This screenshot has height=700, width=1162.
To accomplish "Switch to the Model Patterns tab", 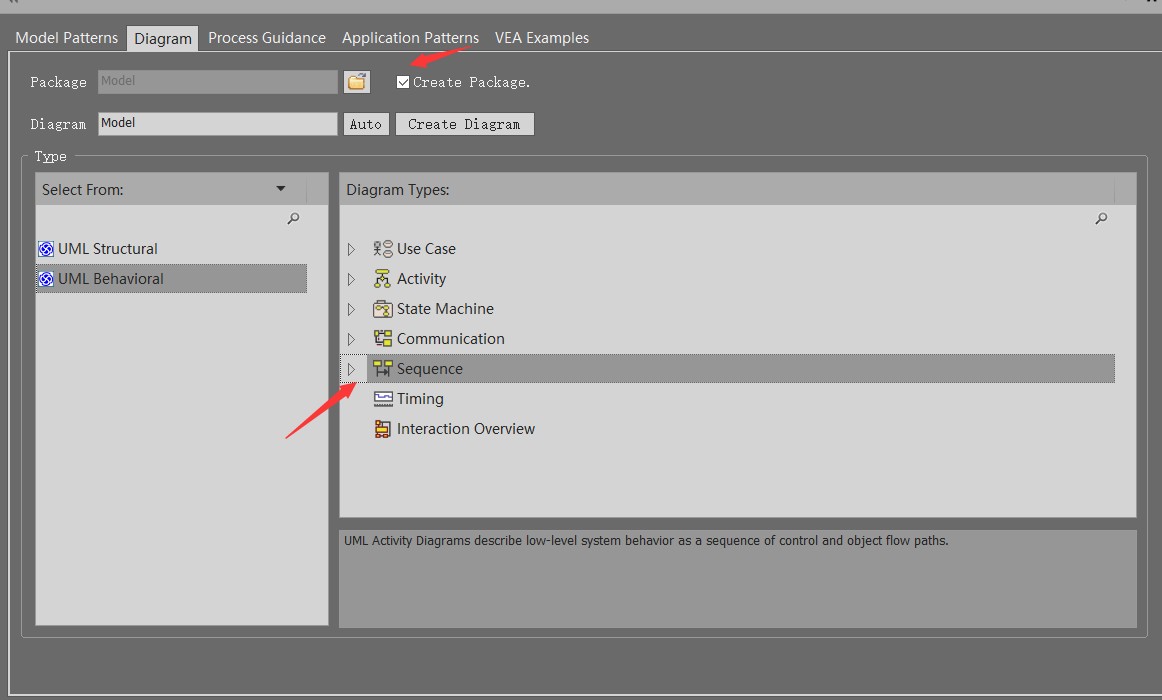I will pos(66,37).
